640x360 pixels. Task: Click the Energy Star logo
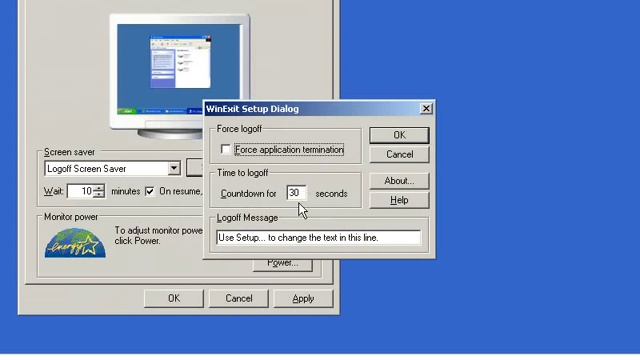[x=75, y=243]
